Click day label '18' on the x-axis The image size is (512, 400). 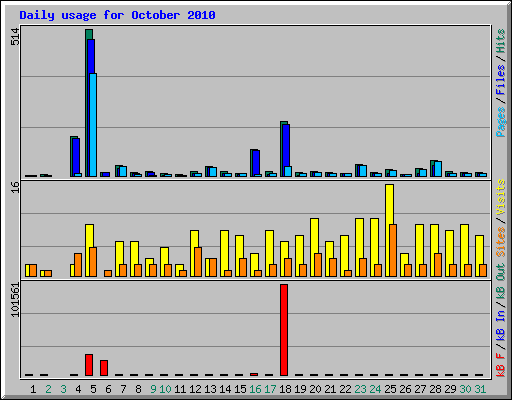tap(285, 389)
